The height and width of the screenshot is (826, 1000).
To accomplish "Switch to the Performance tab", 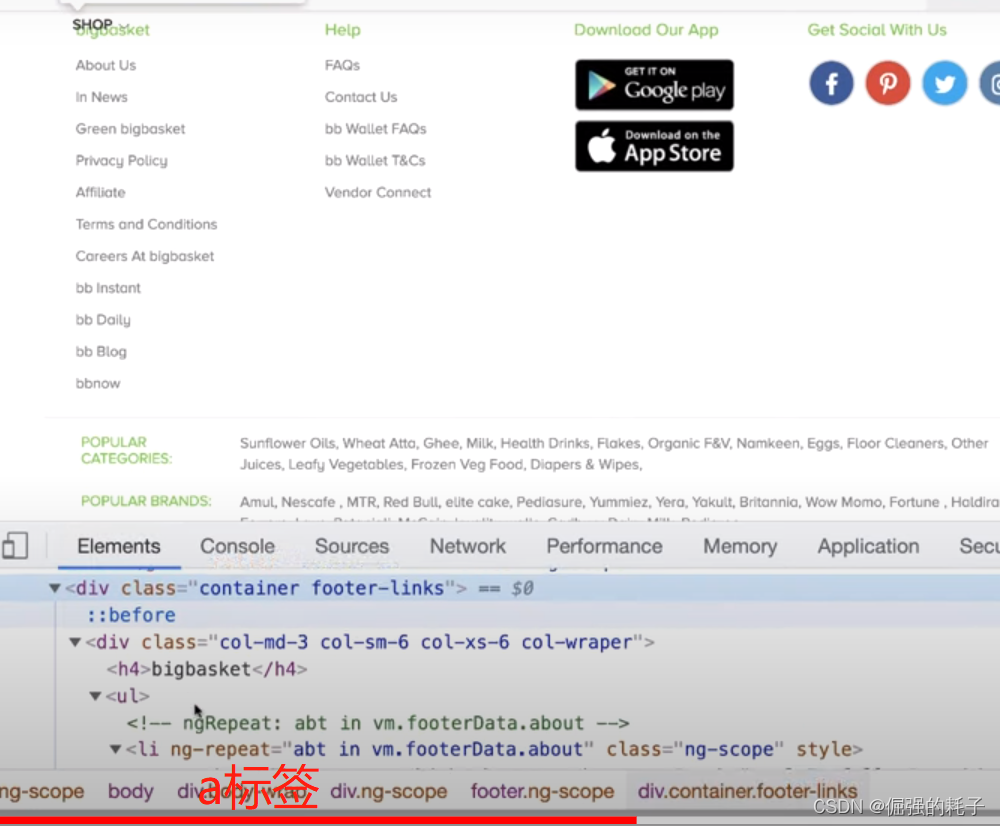I will [x=604, y=547].
